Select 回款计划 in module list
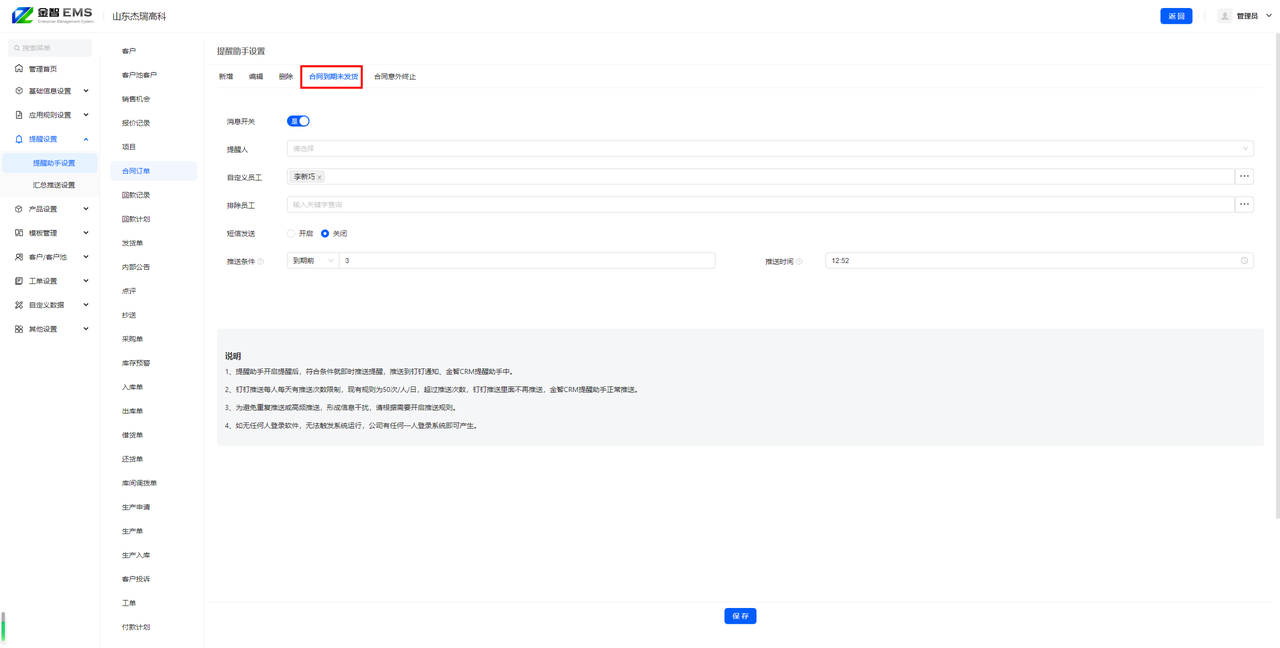Image resolution: width=1280 pixels, height=648 pixels. [x=136, y=219]
